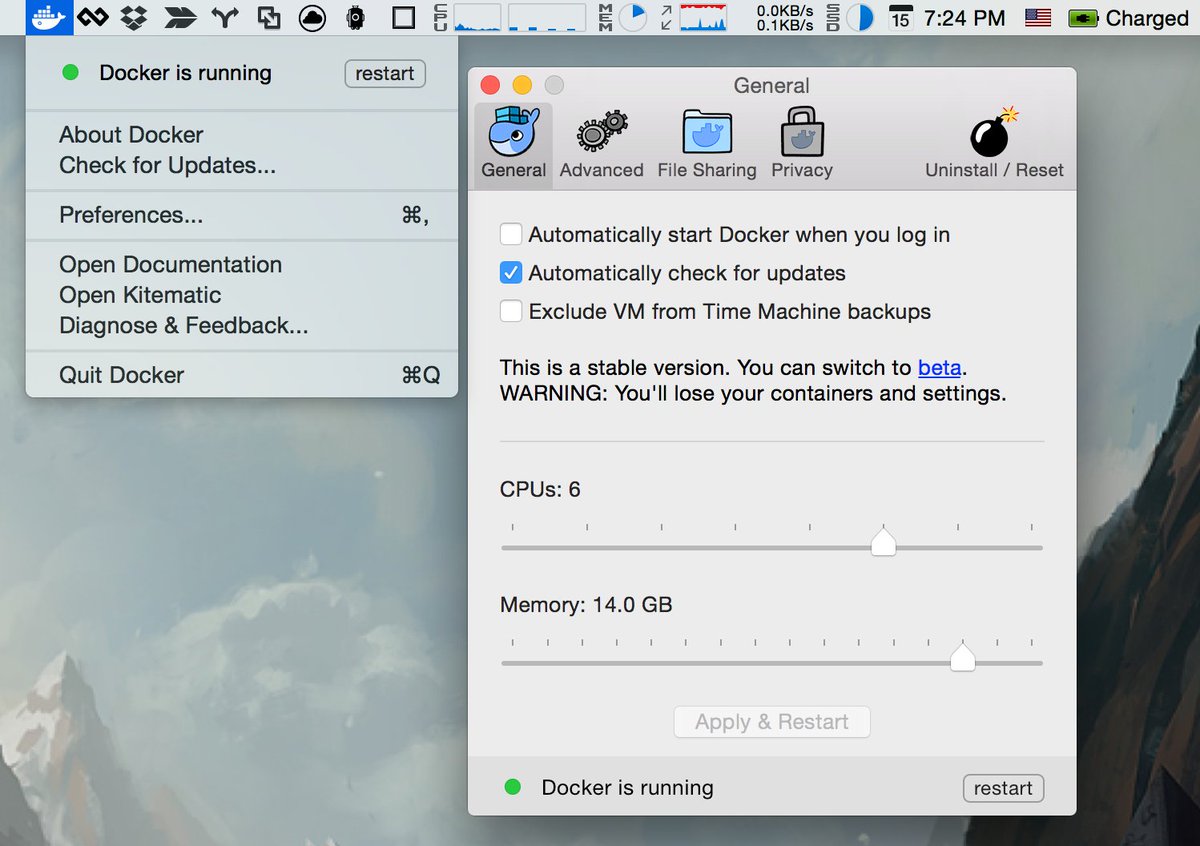Click the cloud-in-circle menu bar icon
1200x846 pixels.
coord(312,17)
